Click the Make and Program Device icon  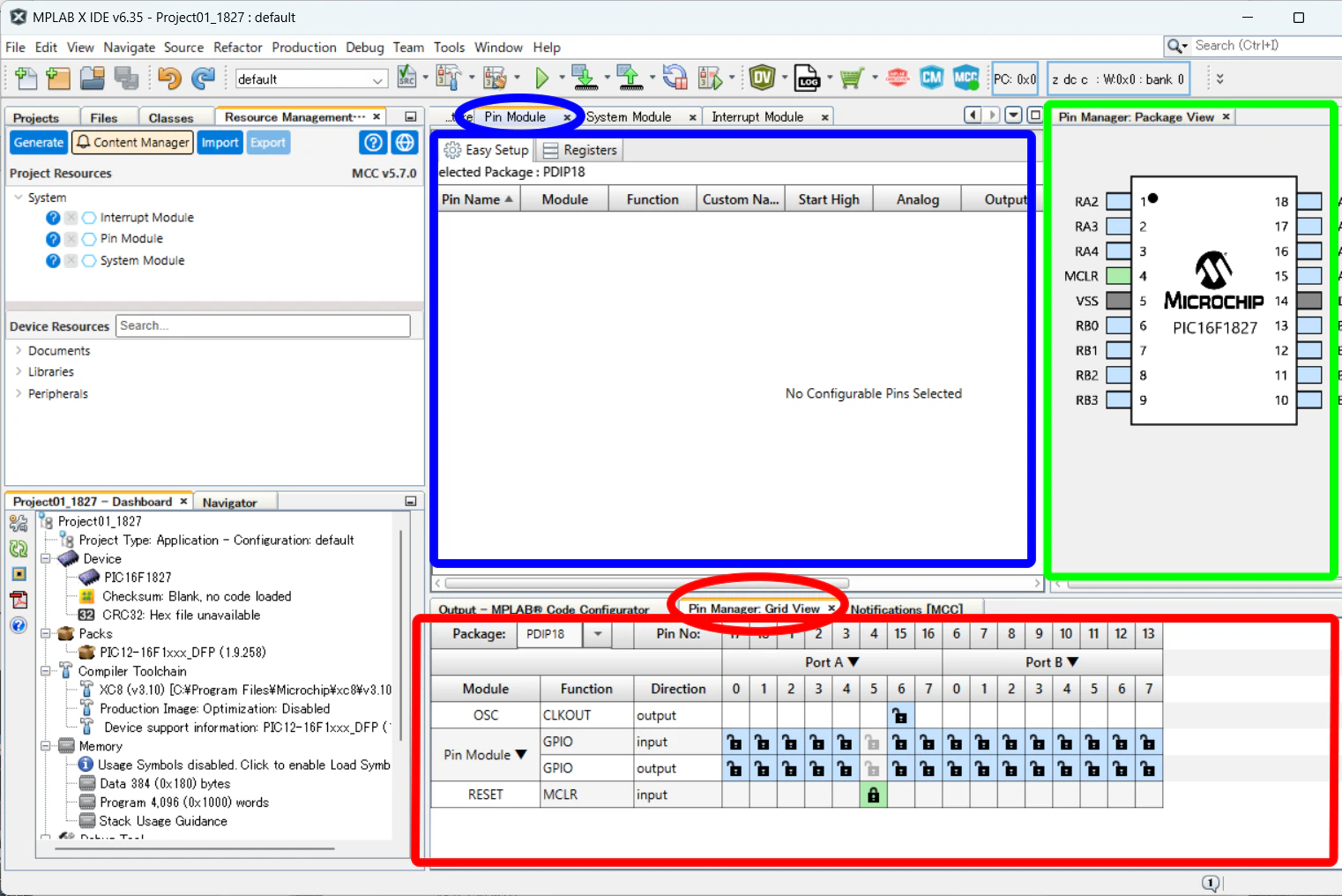point(584,78)
